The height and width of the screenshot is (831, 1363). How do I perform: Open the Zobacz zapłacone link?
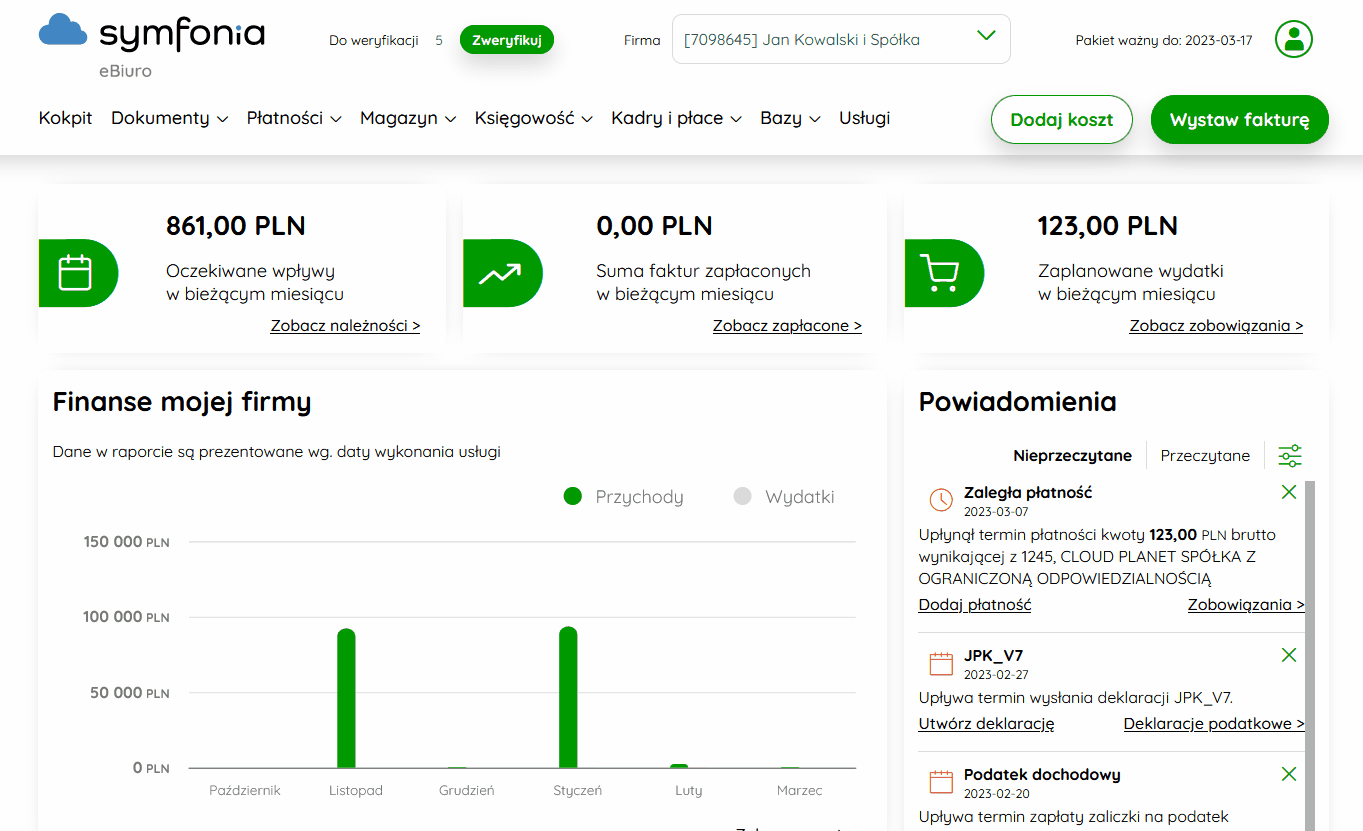coord(787,326)
